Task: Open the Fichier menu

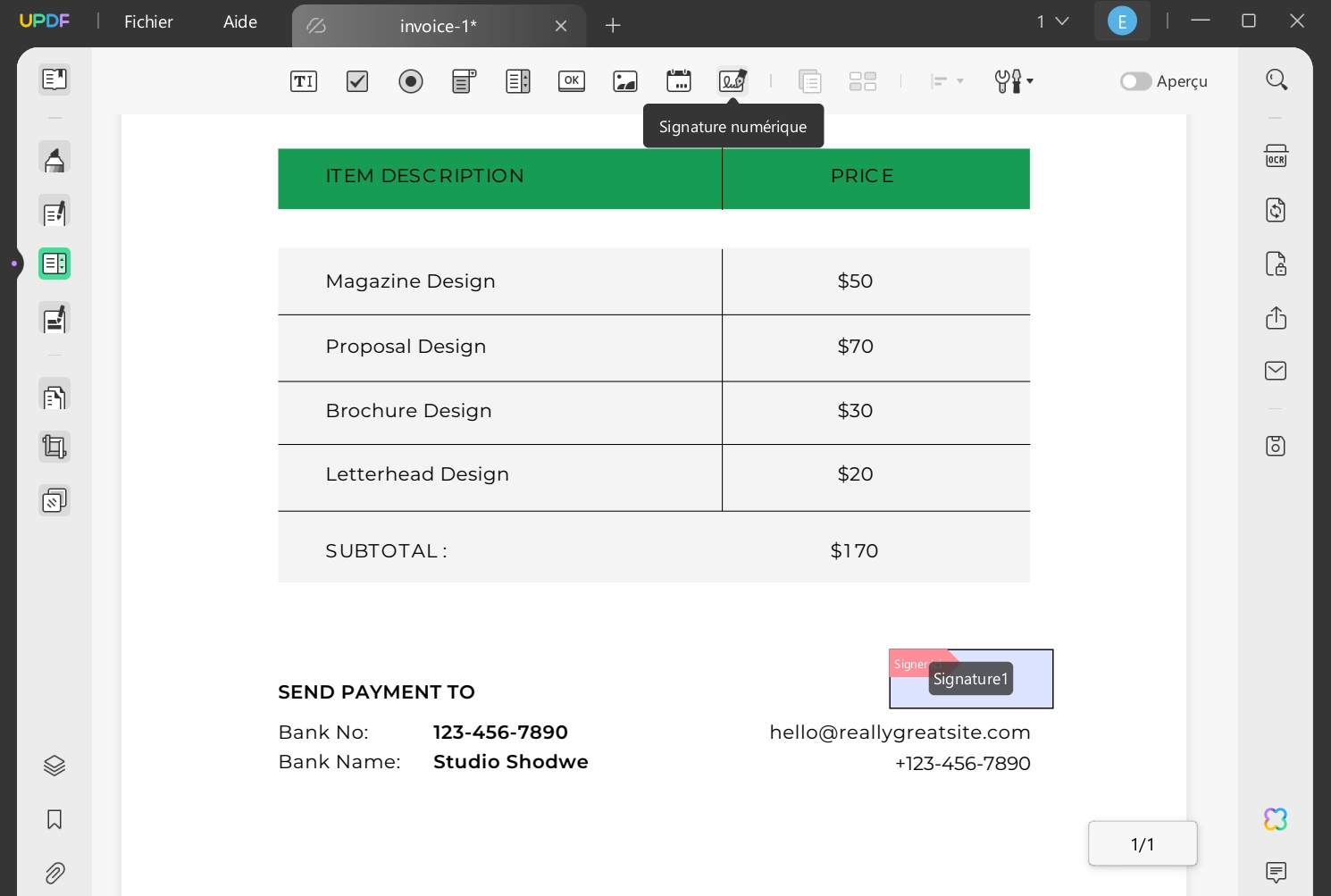Action: pos(147,21)
